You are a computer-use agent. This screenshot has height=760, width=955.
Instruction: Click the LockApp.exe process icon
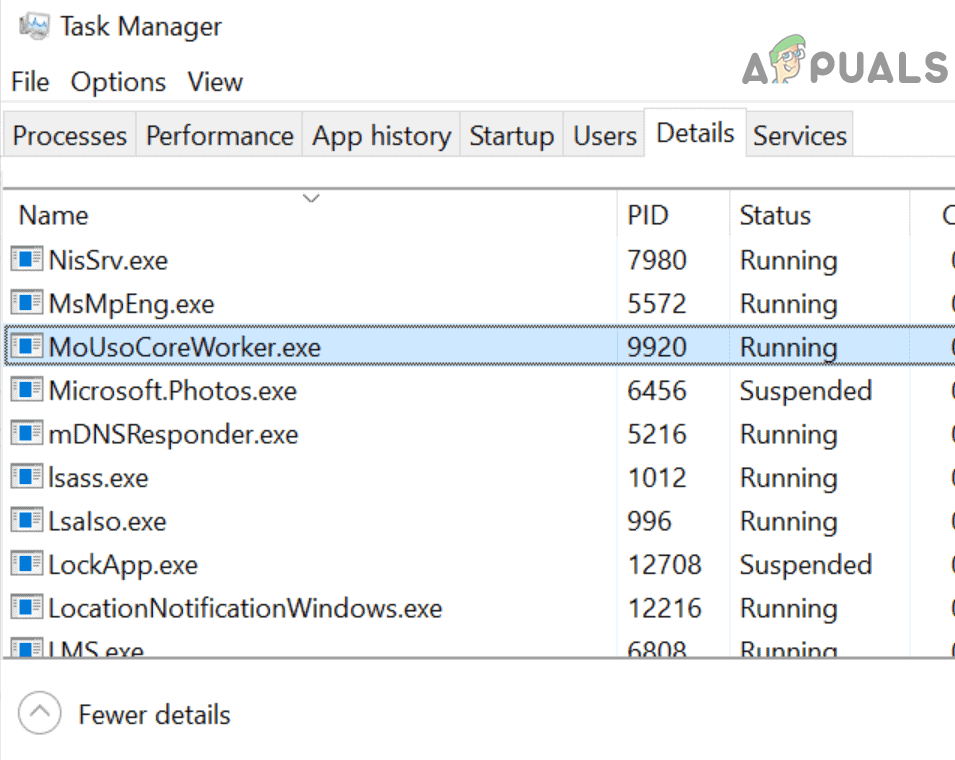[26, 564]
